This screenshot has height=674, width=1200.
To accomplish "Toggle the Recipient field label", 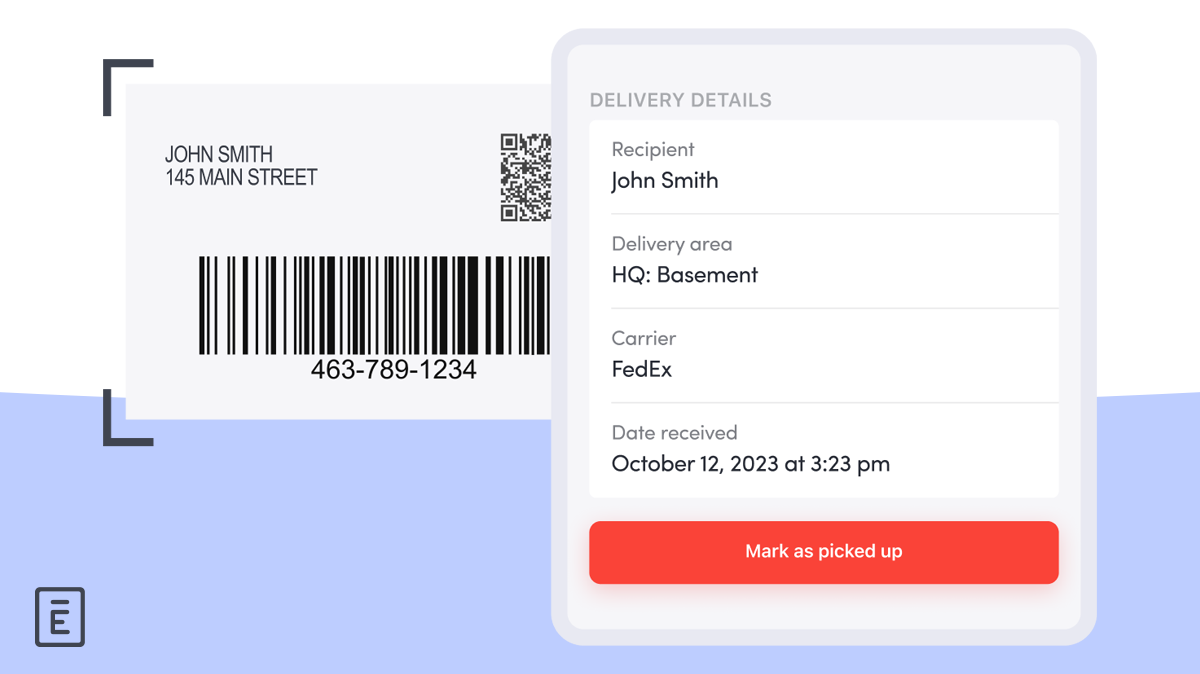I will [652, 149].
